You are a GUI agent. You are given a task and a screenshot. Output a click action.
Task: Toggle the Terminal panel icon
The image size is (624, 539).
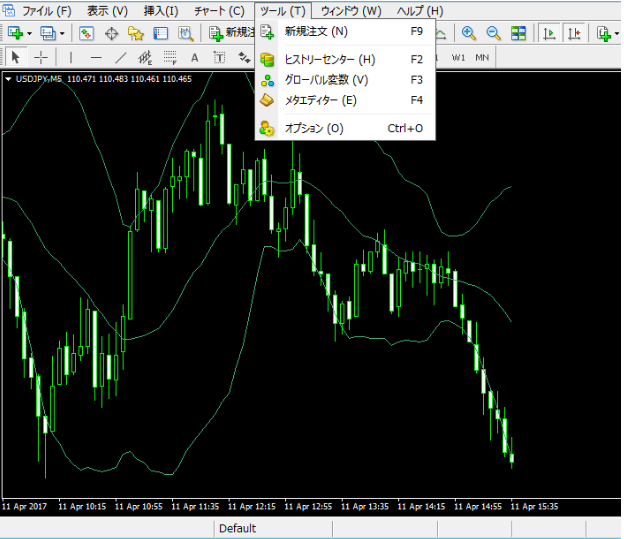point(160,33)
